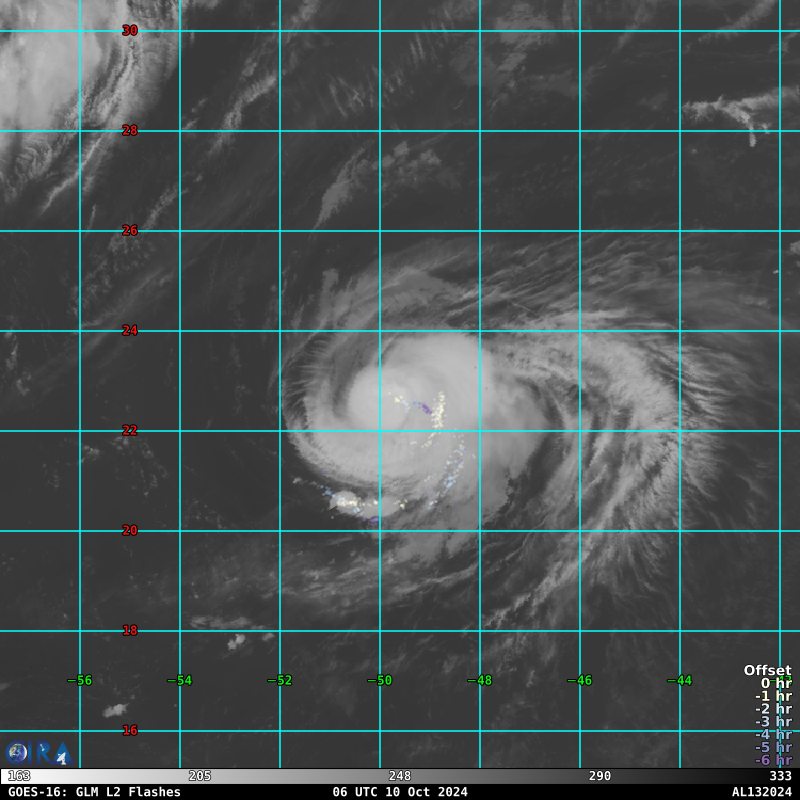Click the 06 UTC 10 Oct 2024 timestamp
Image resolution: width=800 pixels, height=800 pixels.
[400, 792]
